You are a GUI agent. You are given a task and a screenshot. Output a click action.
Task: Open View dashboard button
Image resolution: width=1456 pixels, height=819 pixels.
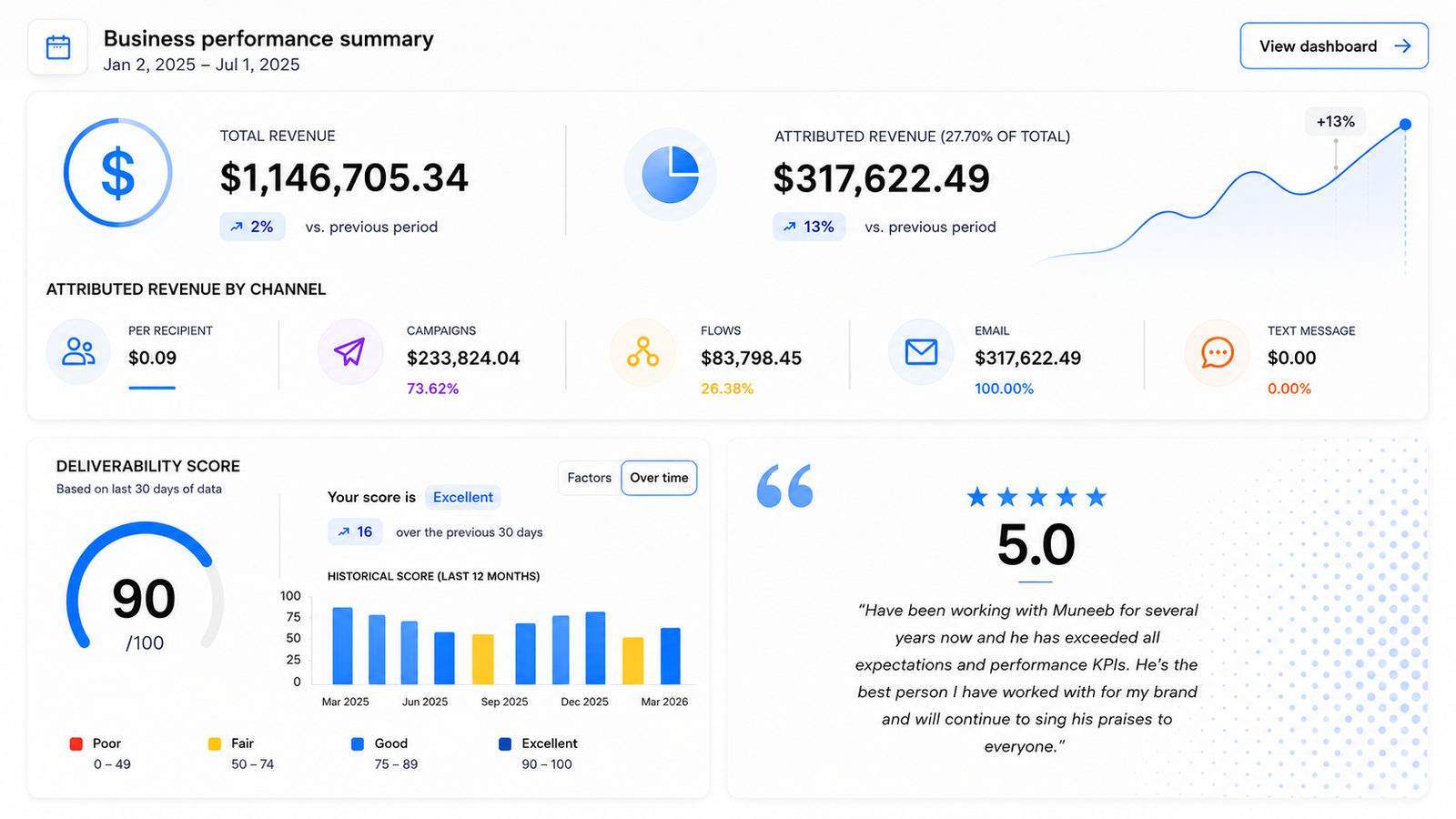(1334, 46)
